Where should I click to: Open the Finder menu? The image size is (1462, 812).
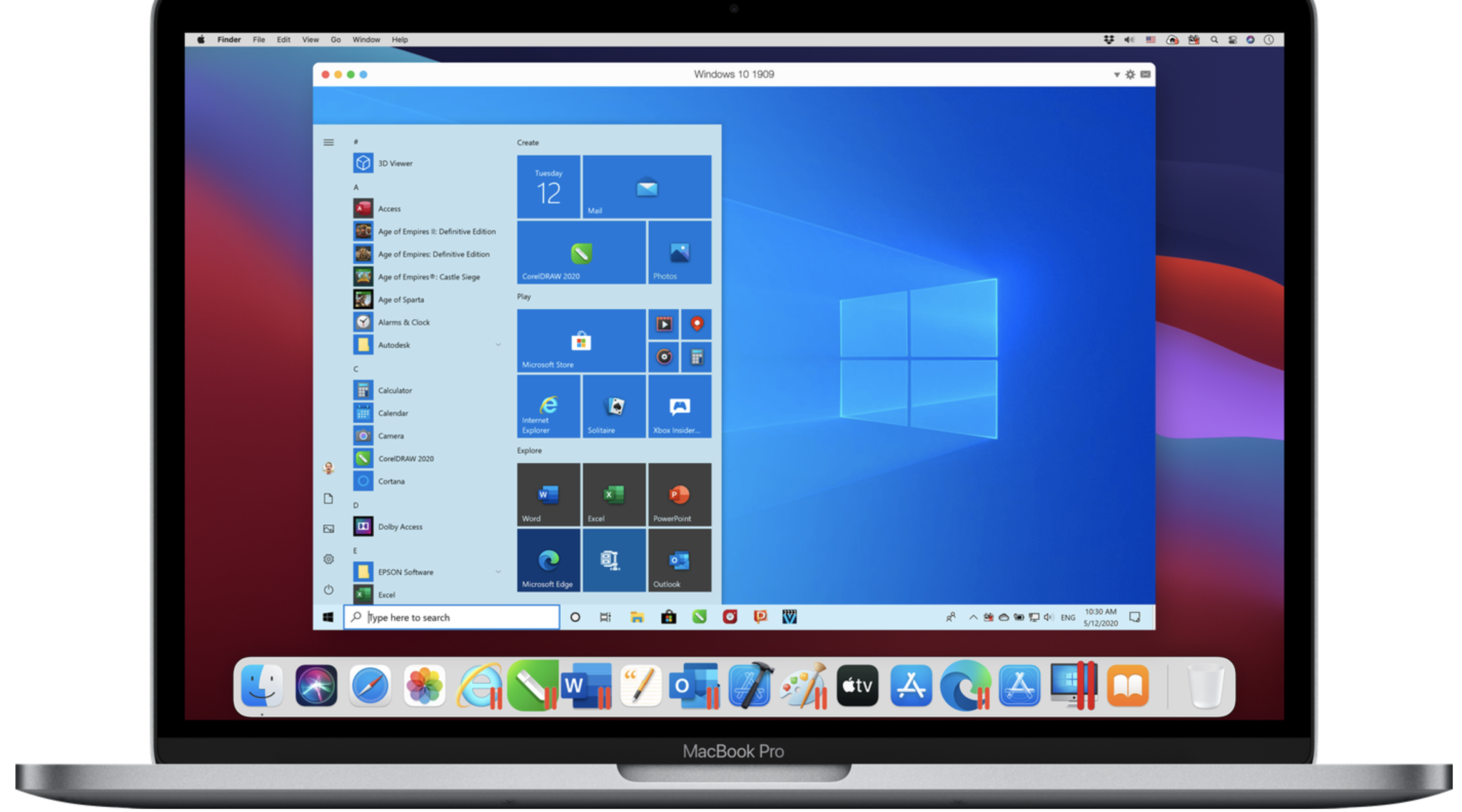click(229, 40)
